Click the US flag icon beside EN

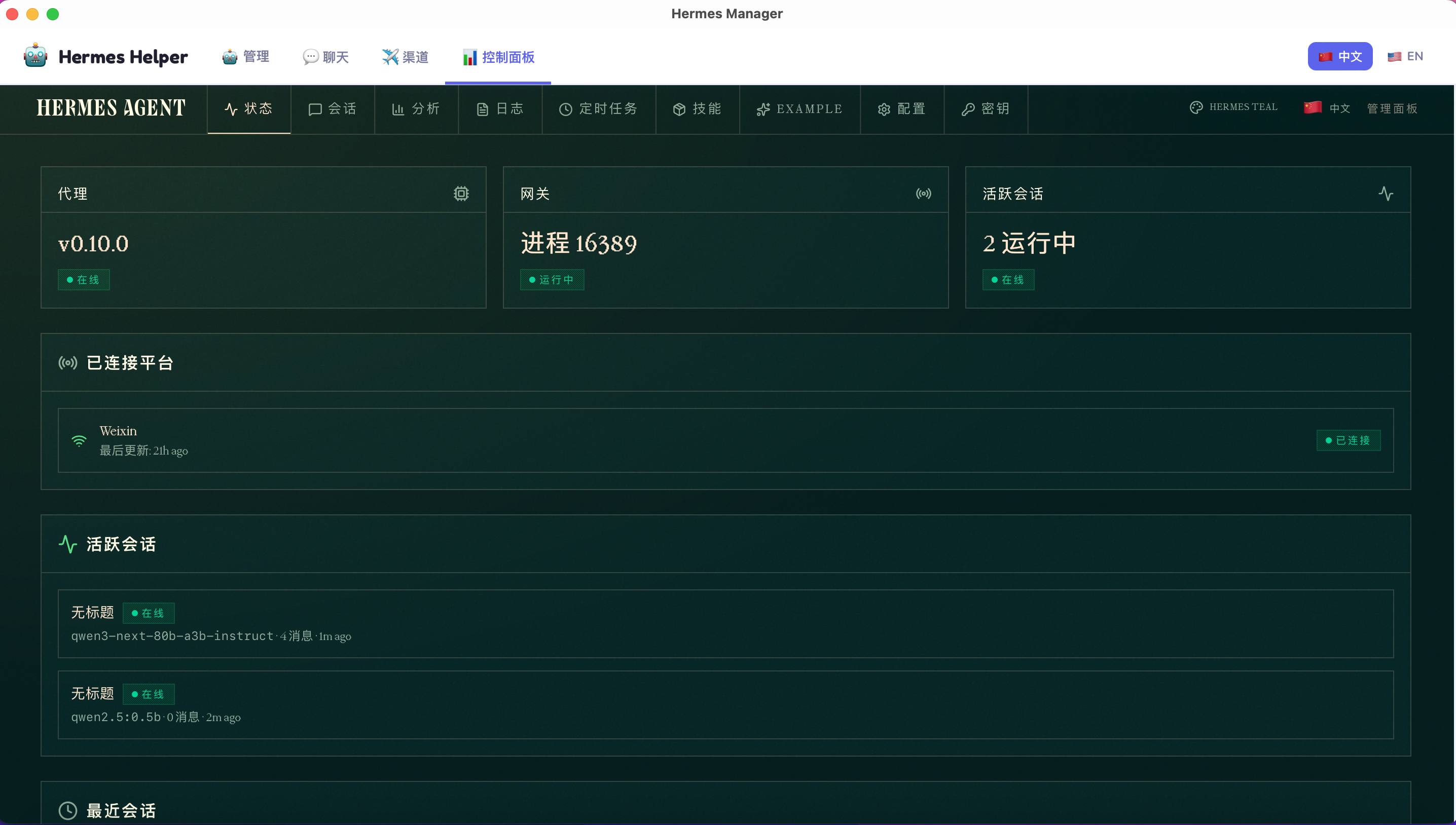pos(1394,57)
